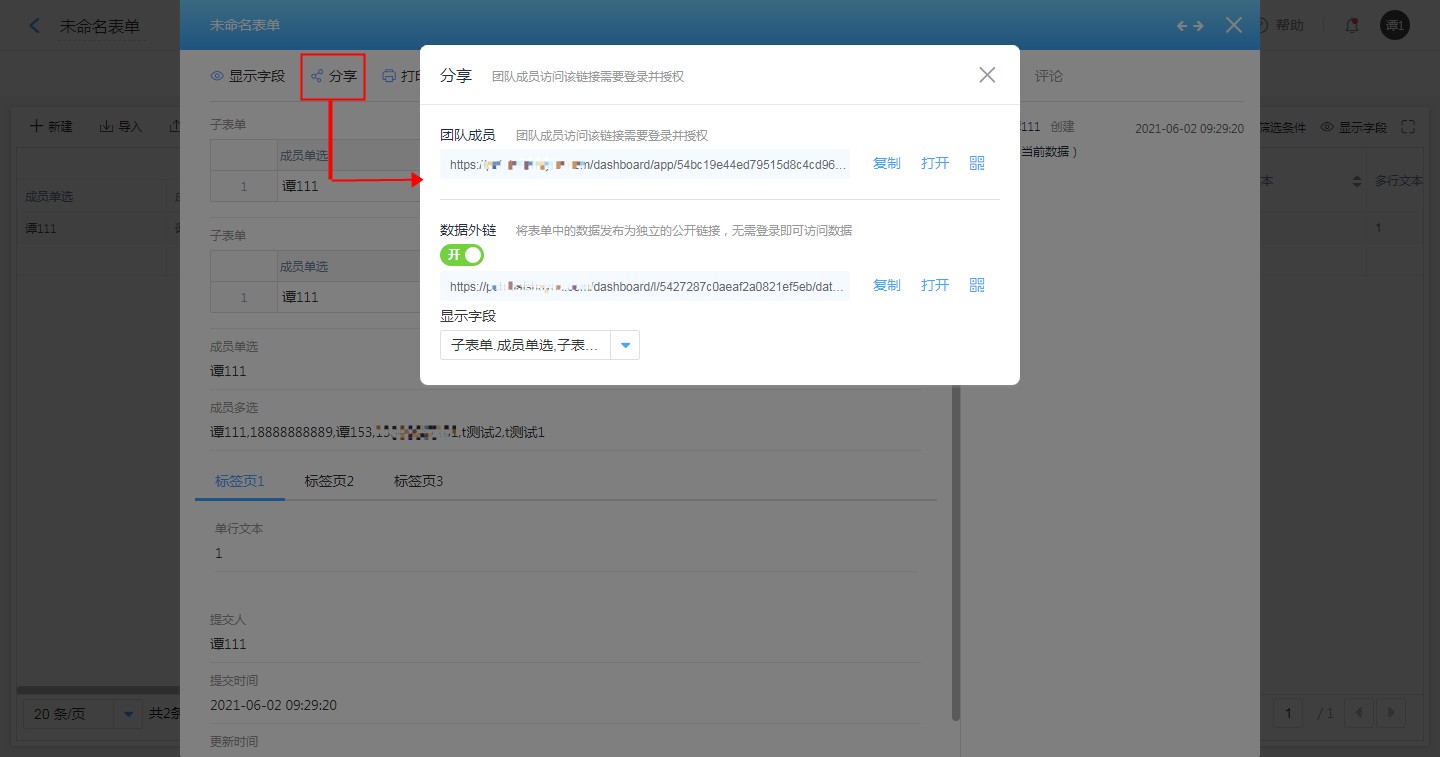The image size is (1440, 757).
Task: Copy the team member link with 复制
Action: pyautogui.click(x=886, y=163)
